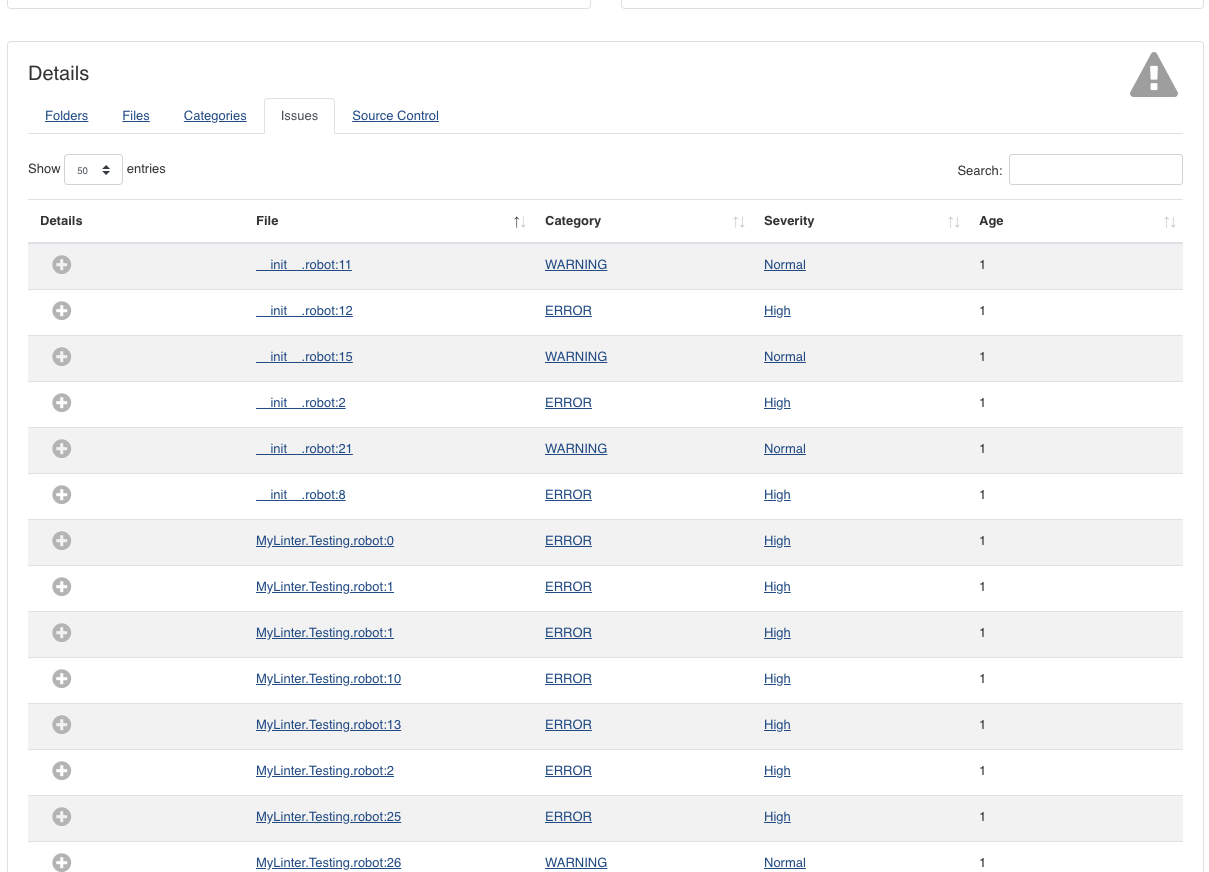Click the Normal severity link for __init__.robot:21
This screenshot has width=1209, height=872.
(x=784, y=448)
